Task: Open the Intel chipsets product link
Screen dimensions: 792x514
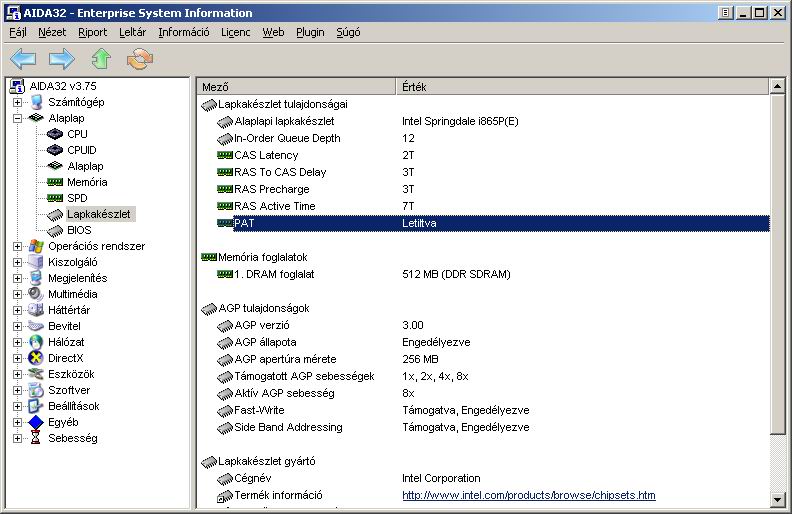Action: click(x=529, y=495)
